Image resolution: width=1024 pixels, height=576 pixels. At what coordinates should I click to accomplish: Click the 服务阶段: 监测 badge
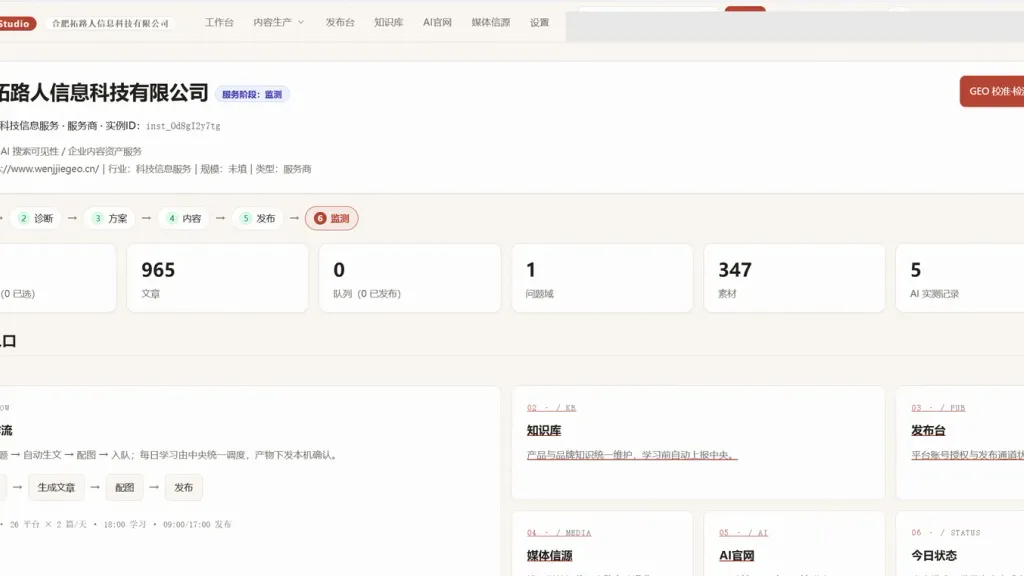point(252,94)
